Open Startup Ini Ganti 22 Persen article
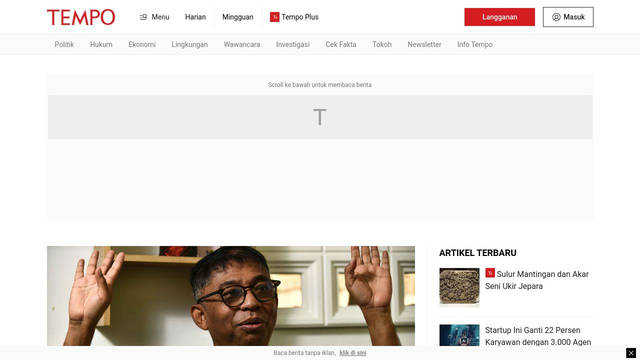Image resolution: width=640 pixels, height=360 pixels. pyautogui.click(x=538, y=336)
